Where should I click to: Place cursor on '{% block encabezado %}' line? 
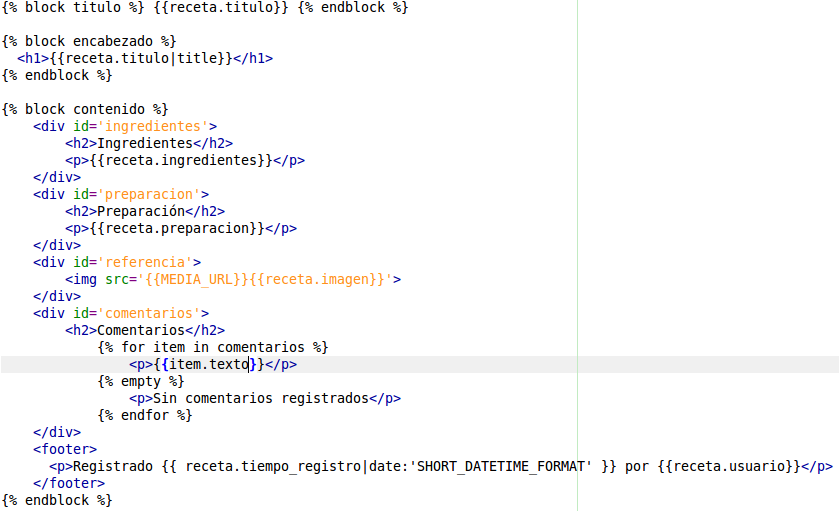pyautogui.click(x=89, y=41)
